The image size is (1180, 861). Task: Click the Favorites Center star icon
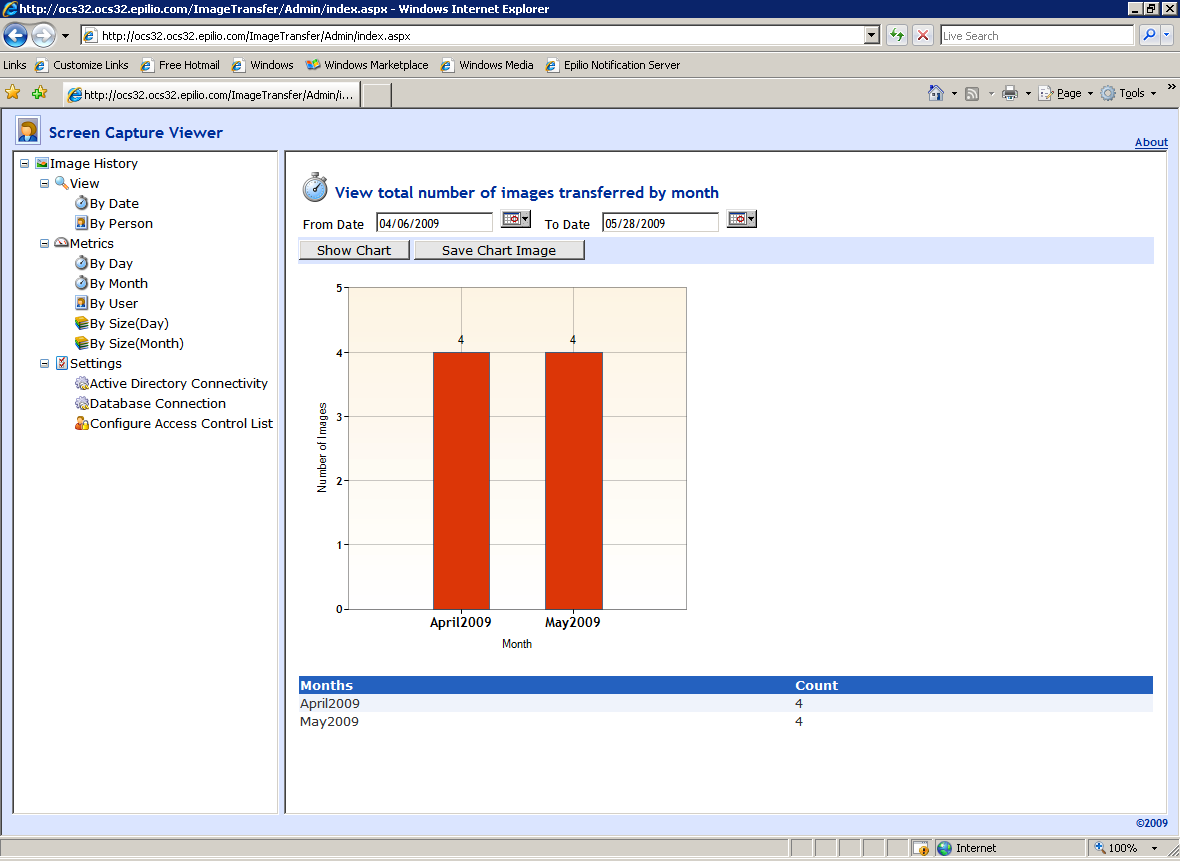click(13, 93)
